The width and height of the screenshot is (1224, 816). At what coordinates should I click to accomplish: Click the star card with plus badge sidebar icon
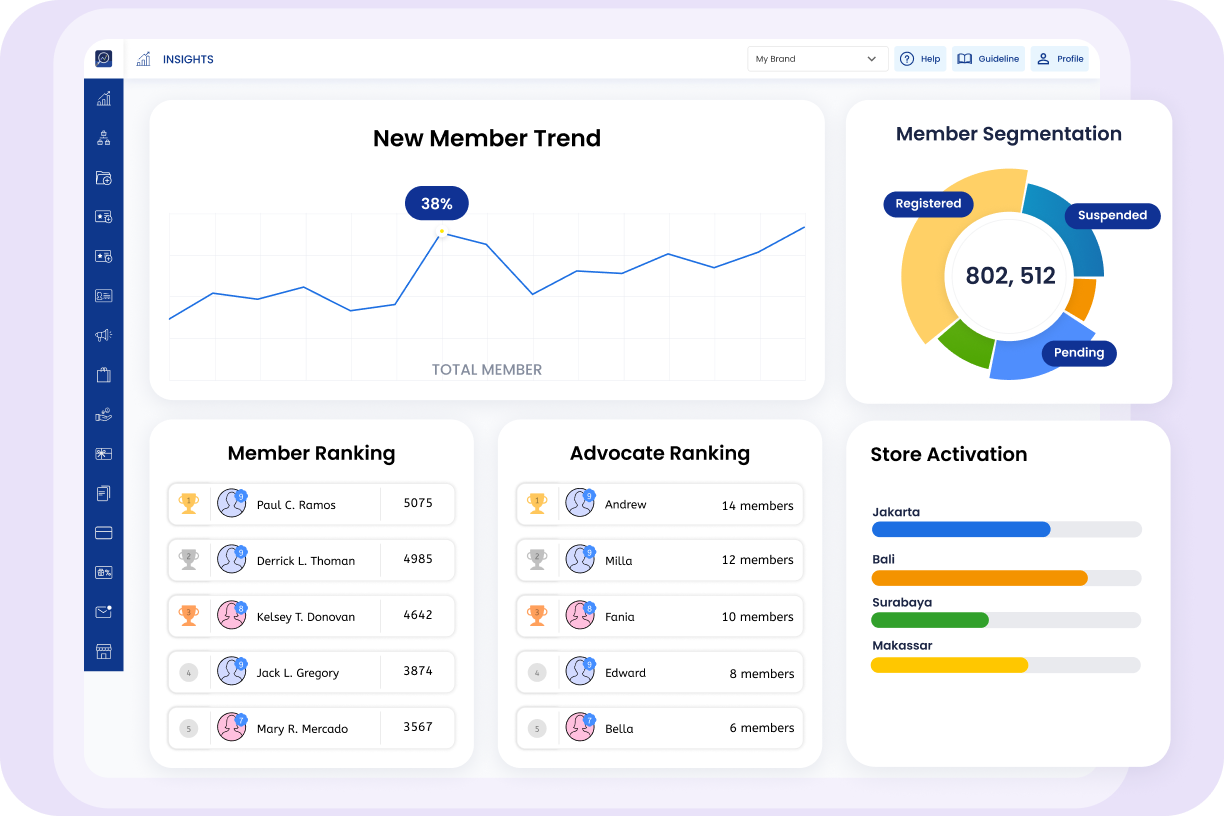(x=103, y=217)
